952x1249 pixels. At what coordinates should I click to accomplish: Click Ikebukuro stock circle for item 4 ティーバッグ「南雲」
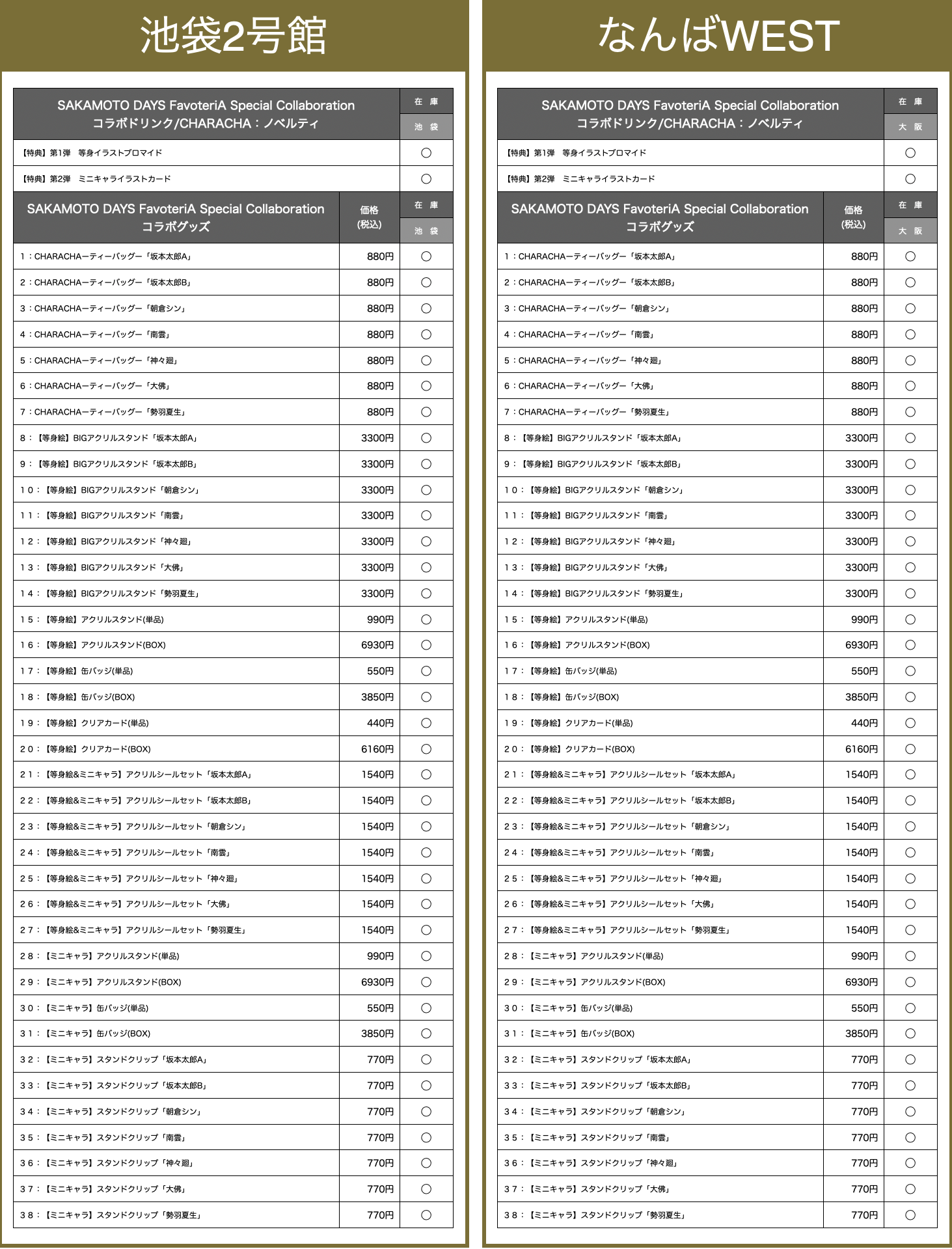click(426, 335)
